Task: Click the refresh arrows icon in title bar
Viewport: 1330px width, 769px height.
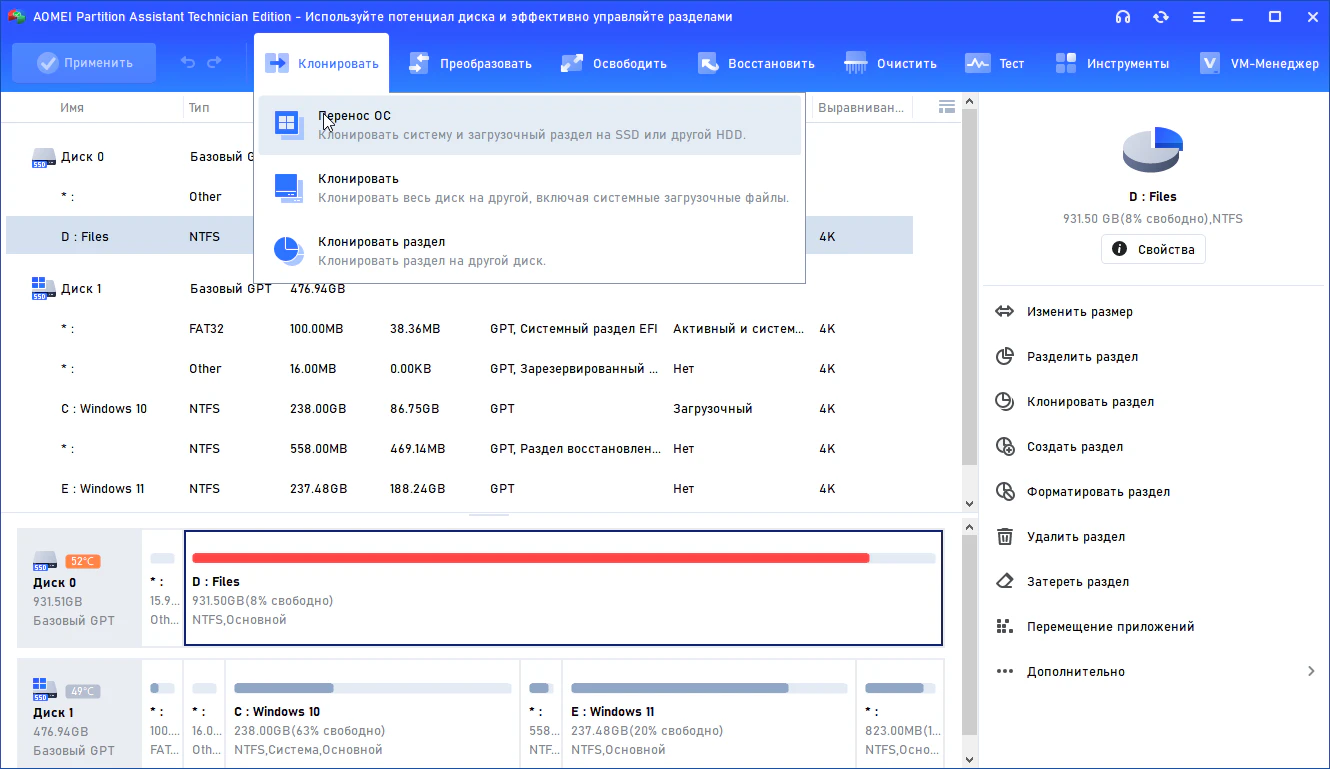Action: pyautogui.click(x=1161, y=17)
